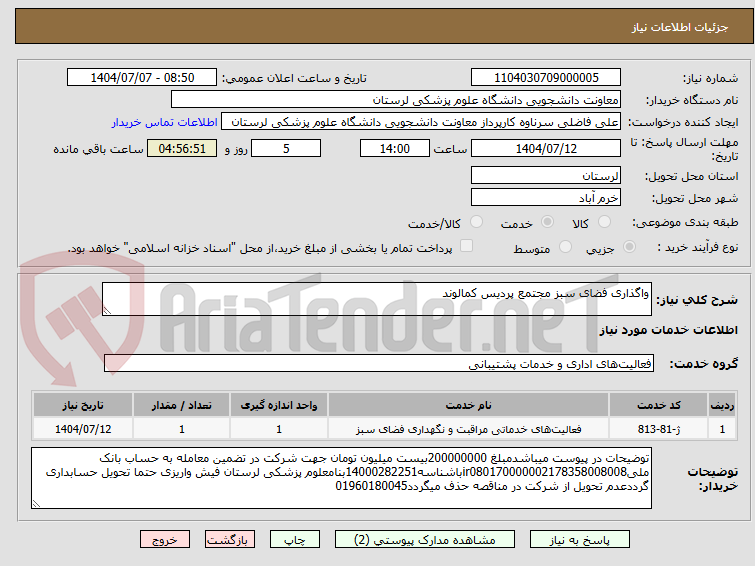Click the نام خدمت column header
This screenshot has height=566, width=755.
(469, 405)
